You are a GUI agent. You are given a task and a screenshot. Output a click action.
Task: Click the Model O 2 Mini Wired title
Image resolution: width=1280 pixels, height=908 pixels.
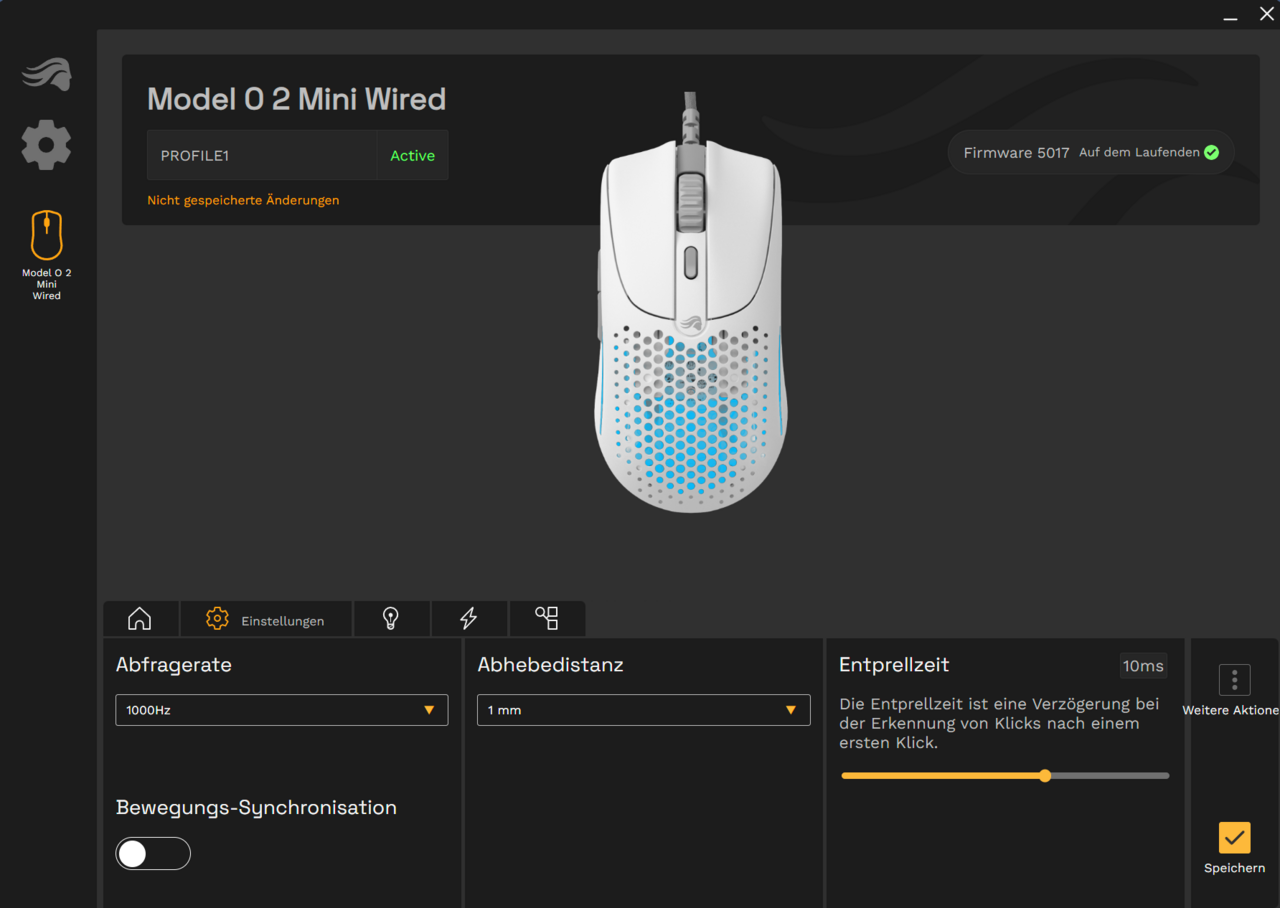[x=297, y=99]
